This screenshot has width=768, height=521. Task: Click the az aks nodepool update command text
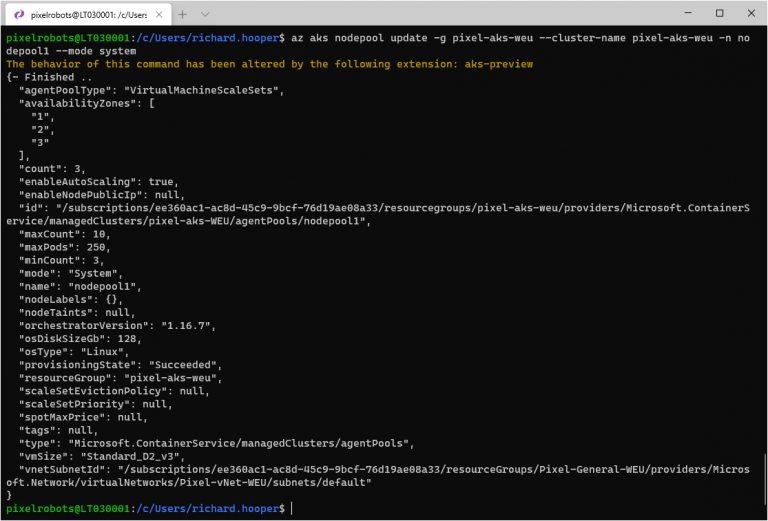(520, 38)
